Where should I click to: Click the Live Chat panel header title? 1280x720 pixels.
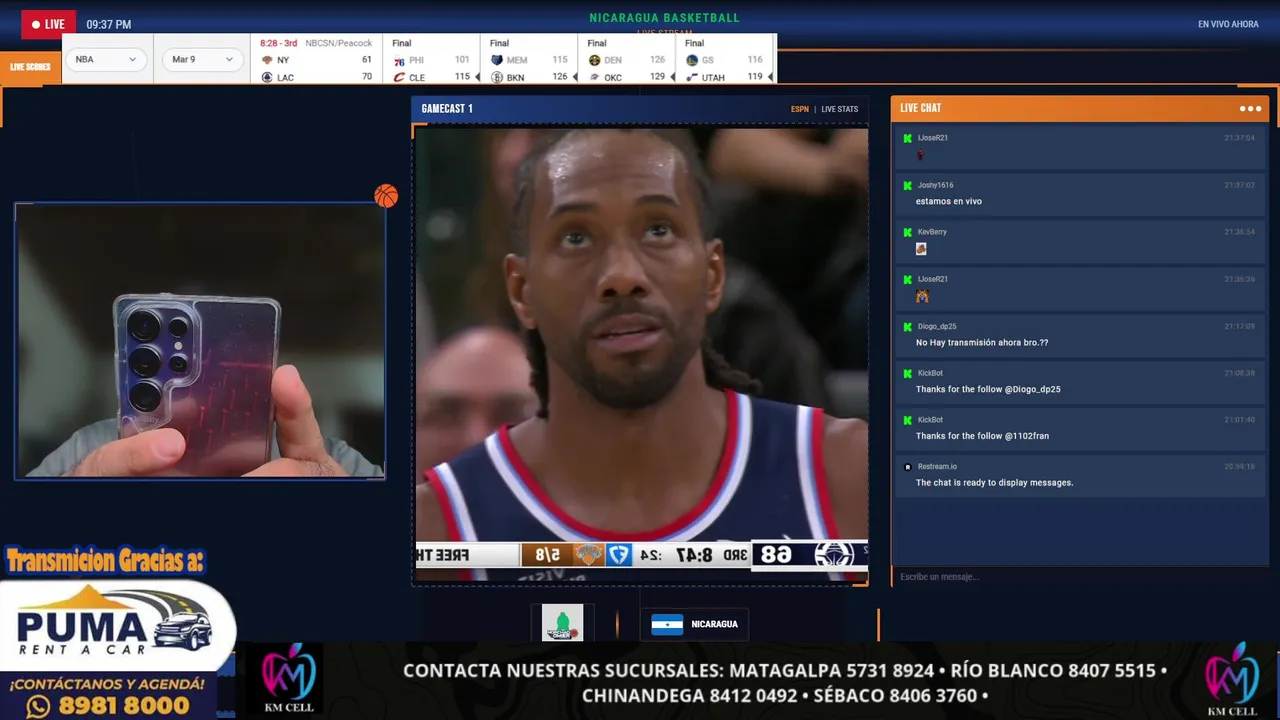coord(920,108)
